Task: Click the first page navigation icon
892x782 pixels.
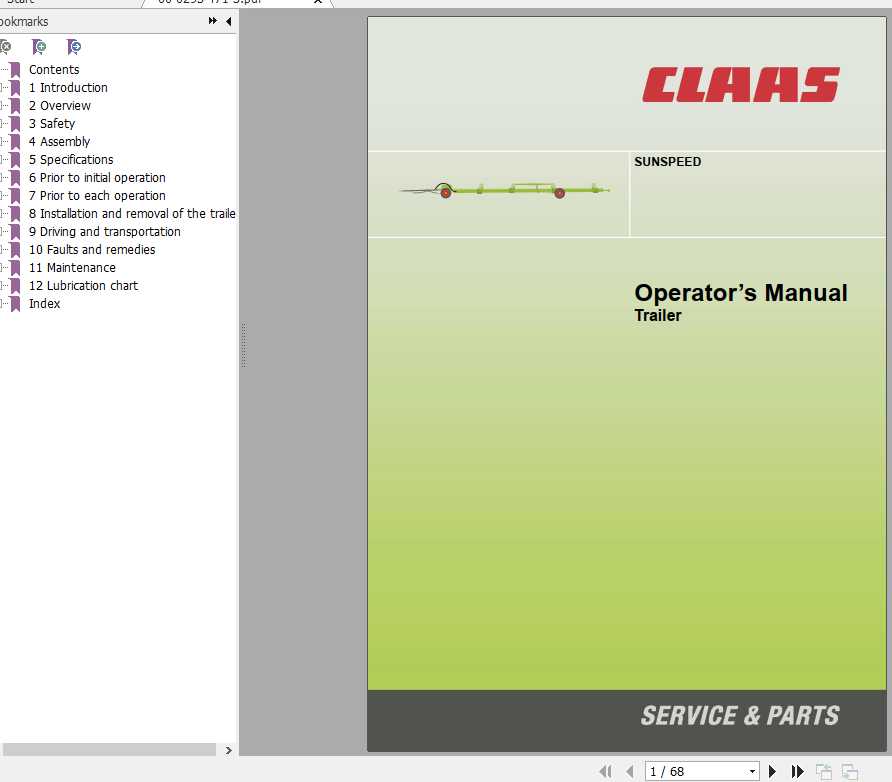Action: pos(606,770)
